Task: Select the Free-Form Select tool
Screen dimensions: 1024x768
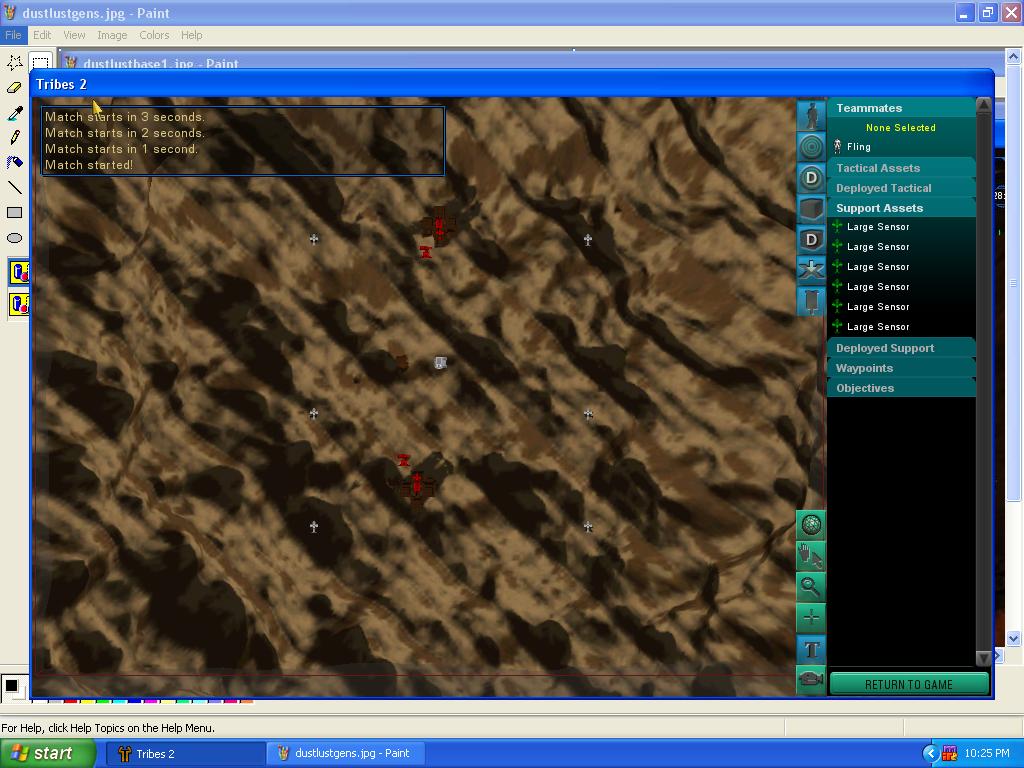Action: (14, 63)
